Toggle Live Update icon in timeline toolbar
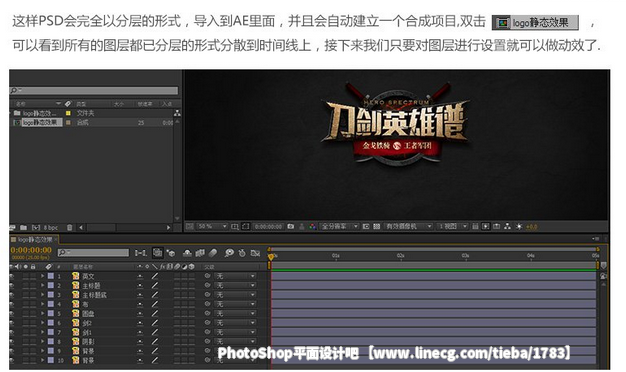Screen dimensions: 626x372 click(158, 253)
